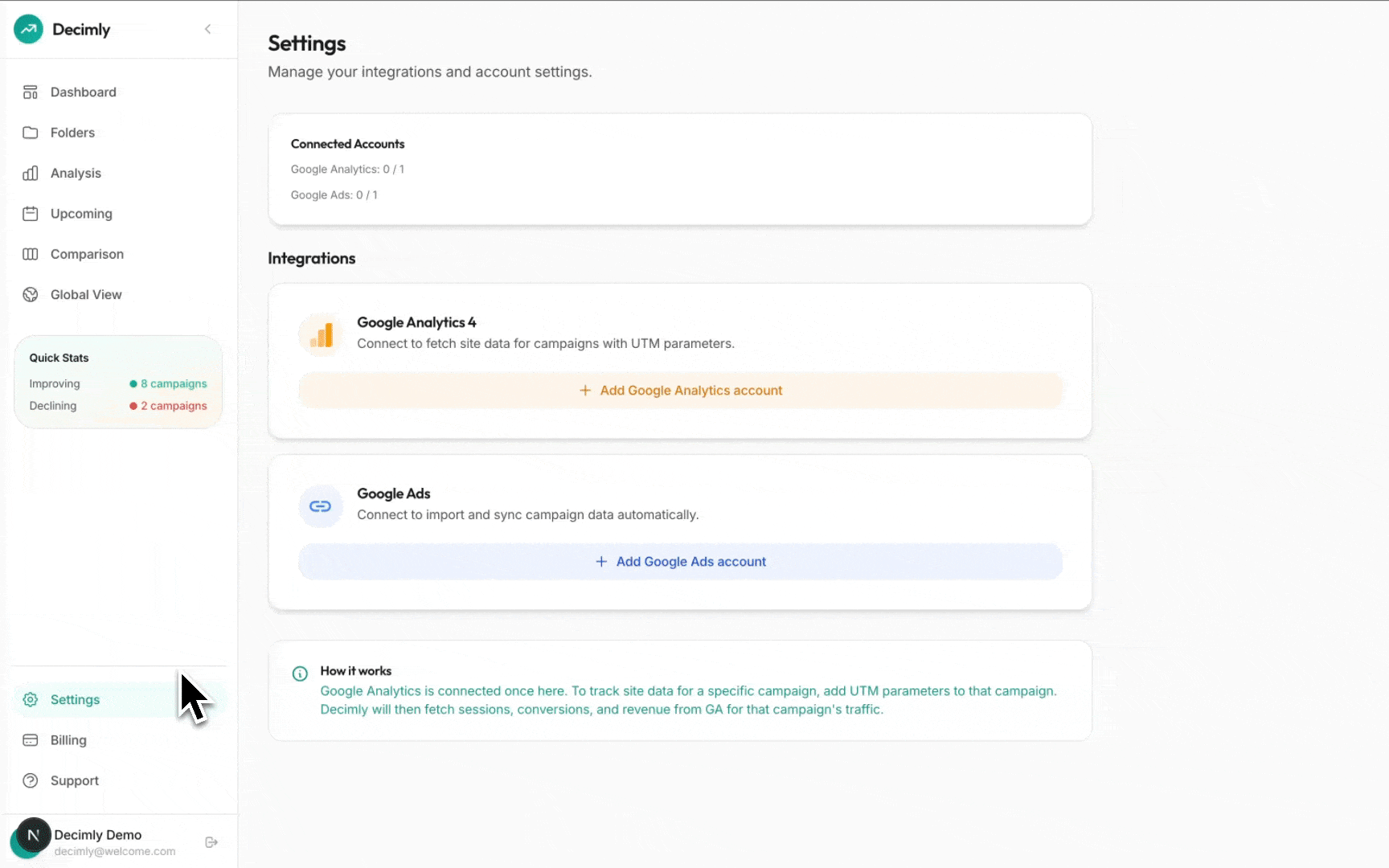Click the Billing card icon
The width and height of the screenshot is (1389, 868).
tap(31, 740)
